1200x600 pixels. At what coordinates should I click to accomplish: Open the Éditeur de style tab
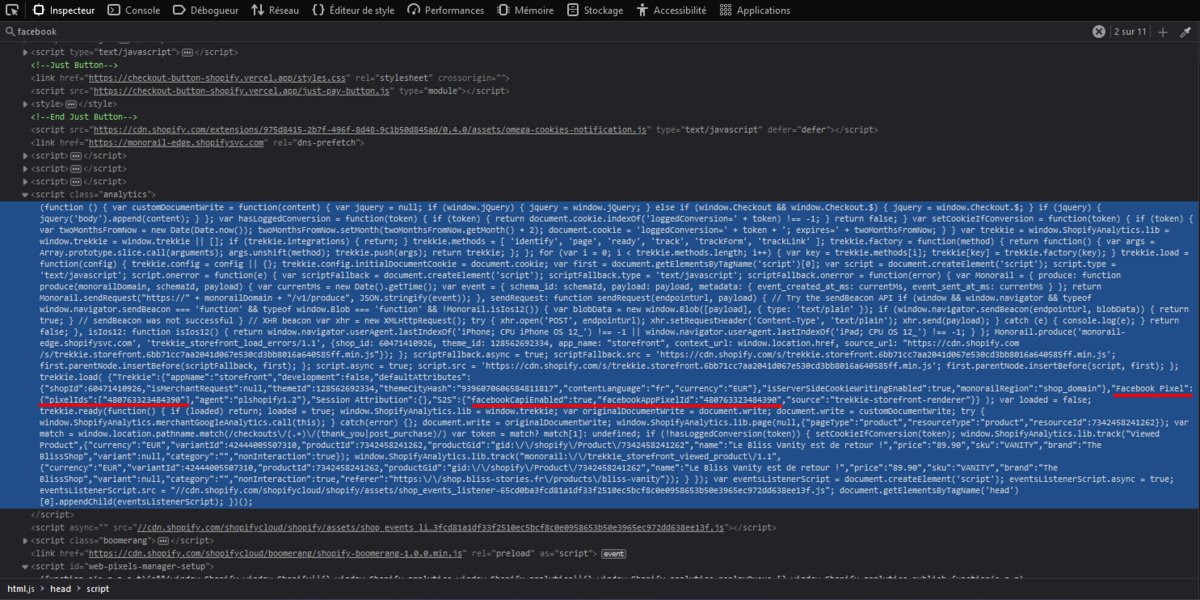point(353,10)
